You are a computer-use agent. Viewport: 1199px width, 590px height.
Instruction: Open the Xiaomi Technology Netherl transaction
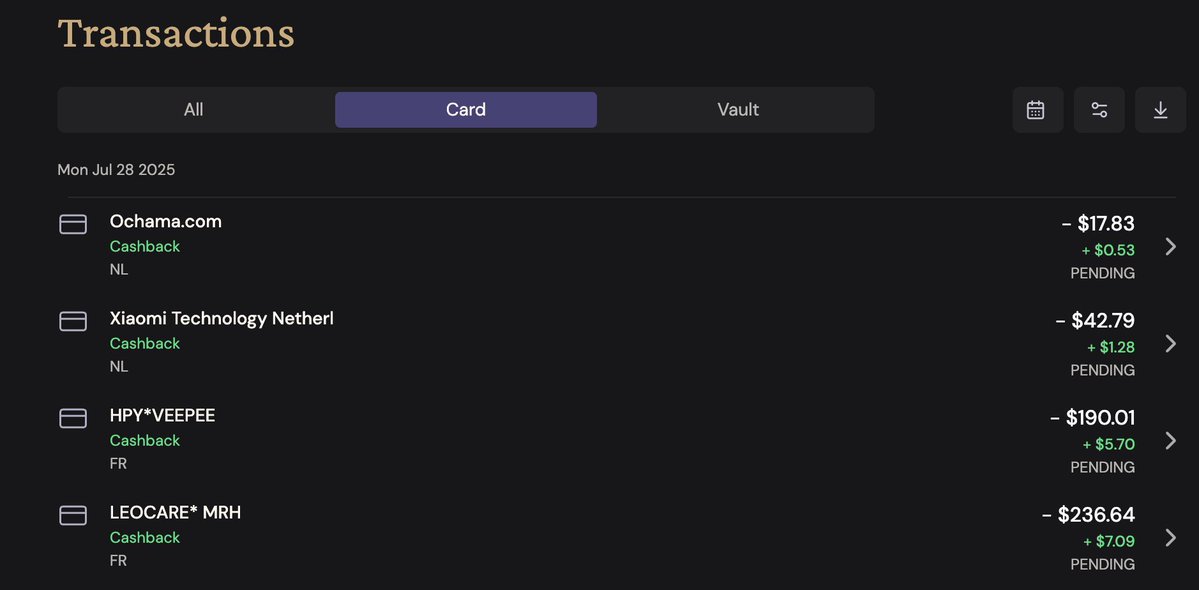(x=221, y=319)
